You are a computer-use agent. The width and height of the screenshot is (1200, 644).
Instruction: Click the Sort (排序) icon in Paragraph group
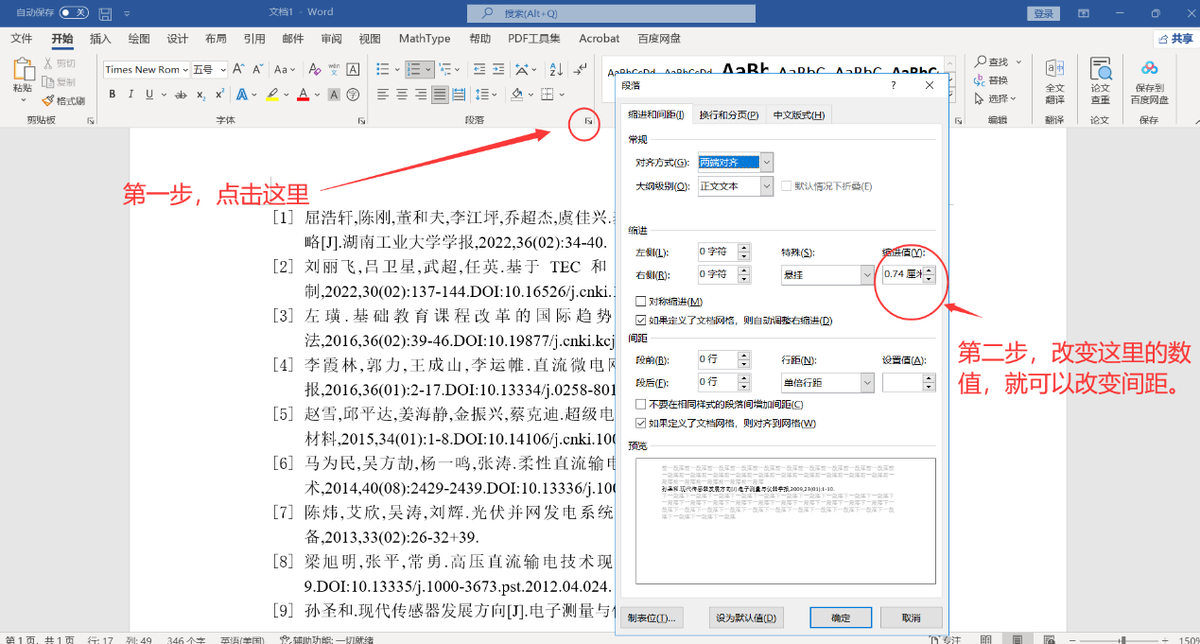tap(554, 68)
